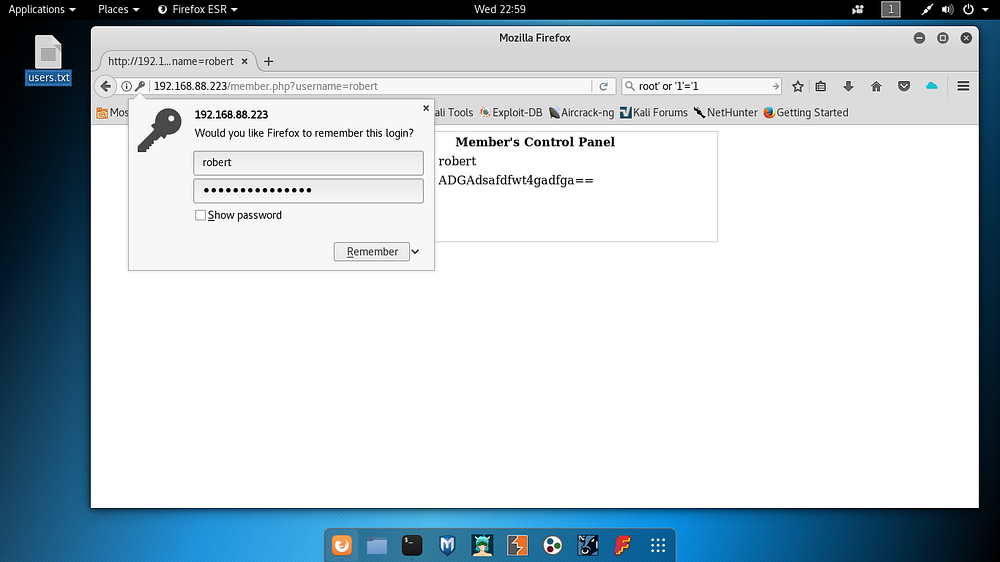Click the username field containing robert
The width and height of the screenshot is (1000, 562).
[x=308, y=163]
